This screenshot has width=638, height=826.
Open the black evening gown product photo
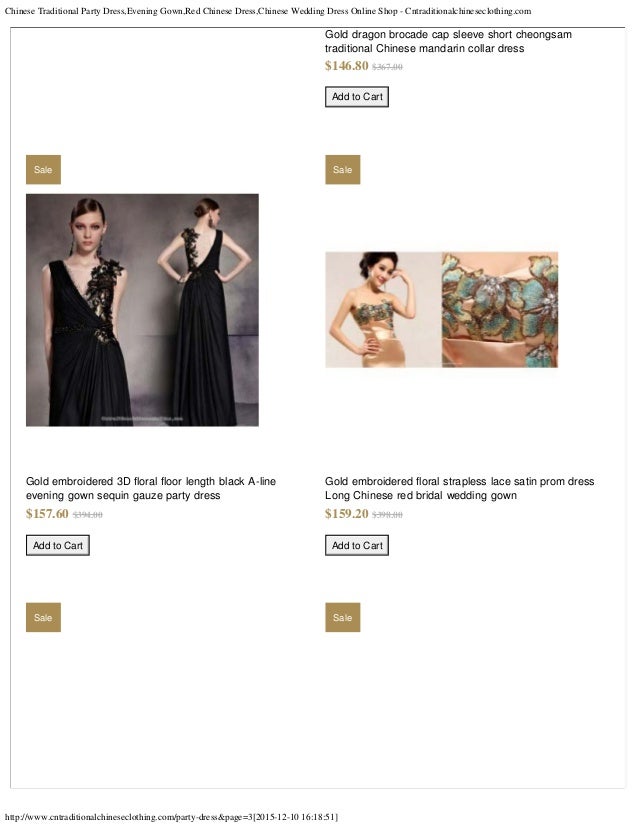(142, 310)
